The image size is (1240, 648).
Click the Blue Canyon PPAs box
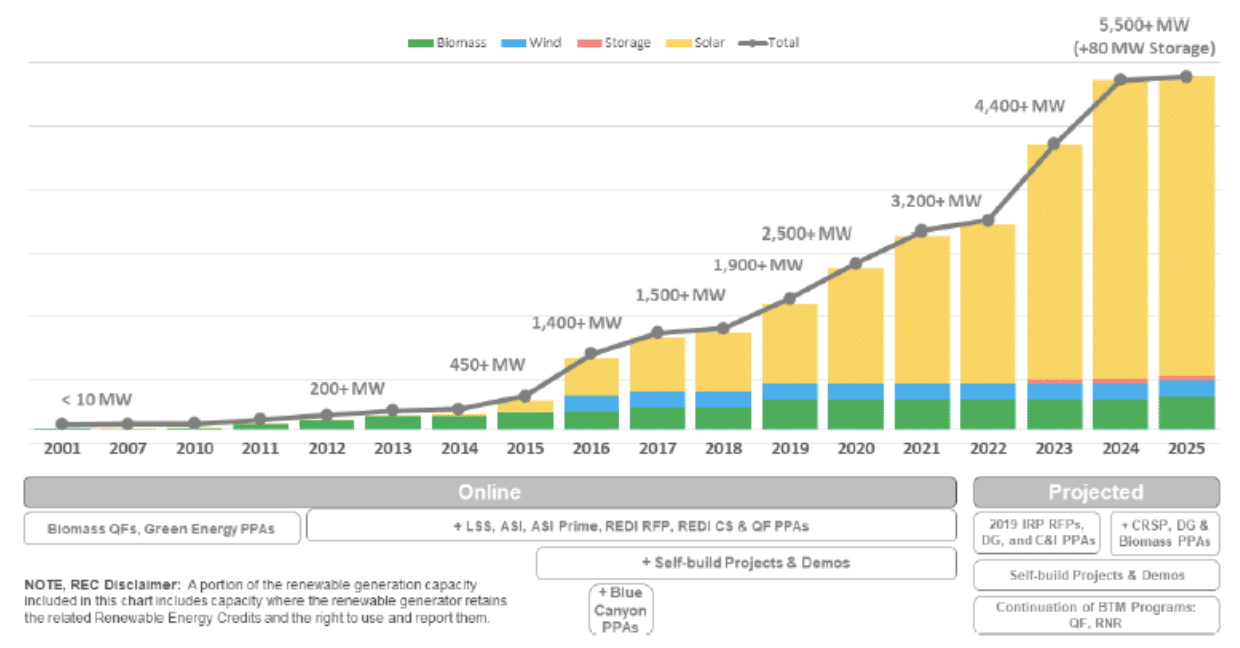point(621,610)
